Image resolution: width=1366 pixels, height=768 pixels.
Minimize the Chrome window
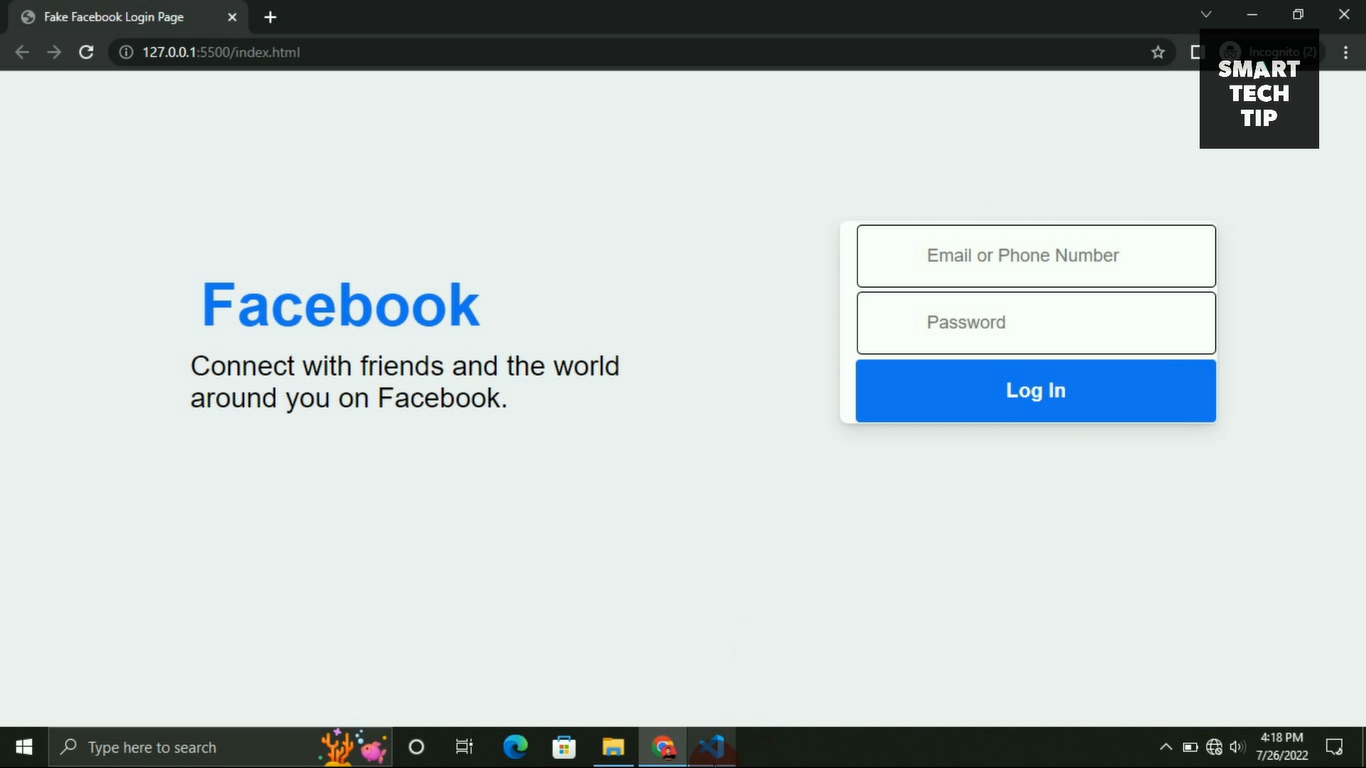pos(1252,15)
